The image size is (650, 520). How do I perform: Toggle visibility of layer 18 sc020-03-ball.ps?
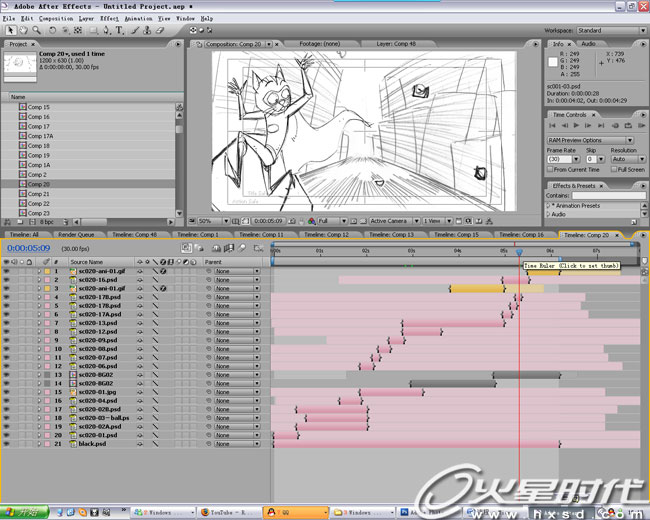[6, 418]
